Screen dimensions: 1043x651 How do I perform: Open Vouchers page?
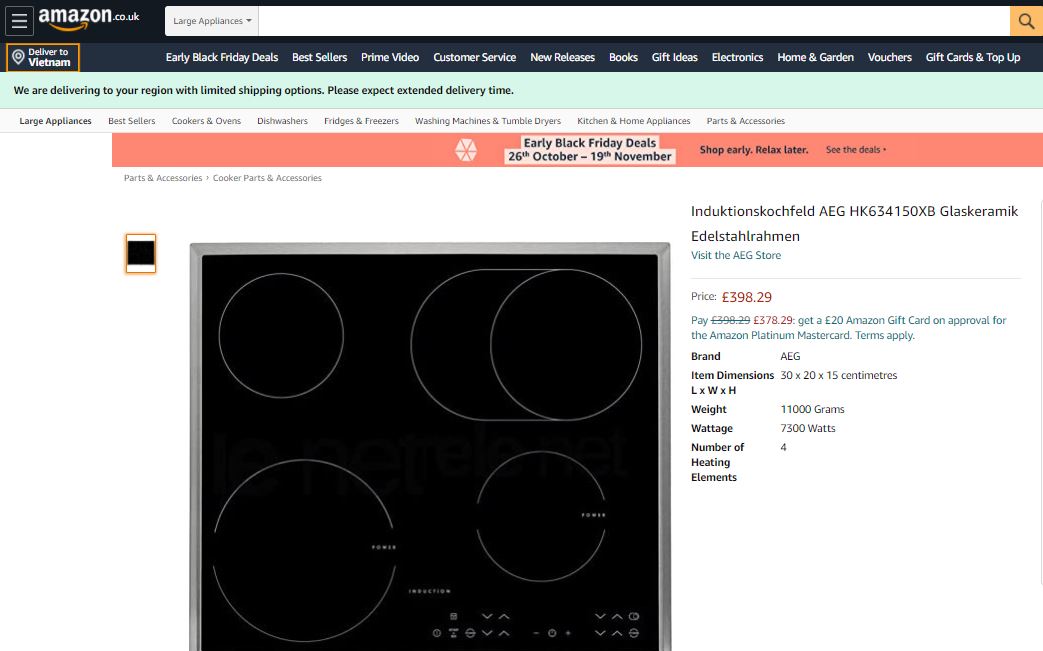click(x=889, y=57)
